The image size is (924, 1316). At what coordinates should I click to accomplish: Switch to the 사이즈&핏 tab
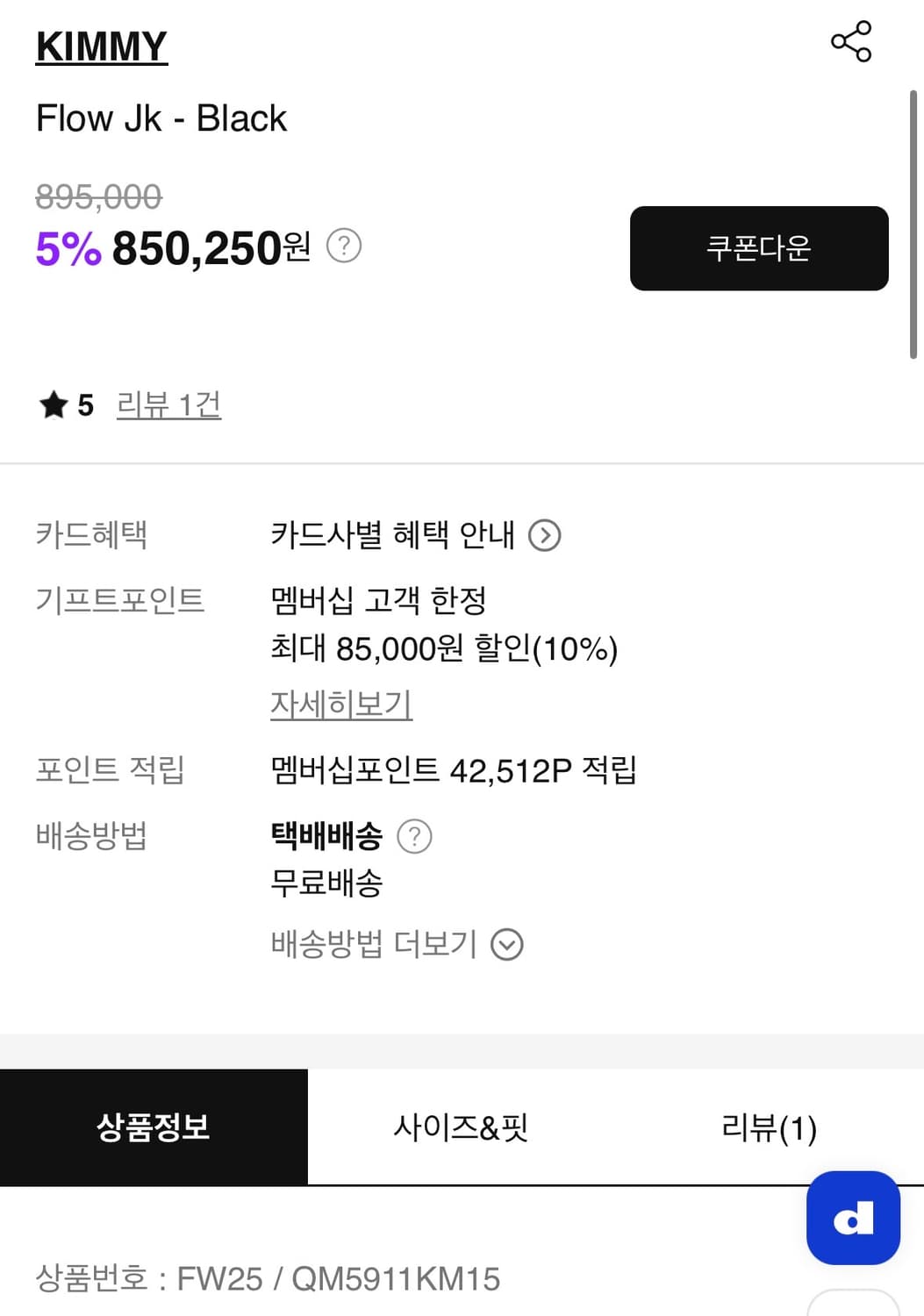(x=461, y=1127)
